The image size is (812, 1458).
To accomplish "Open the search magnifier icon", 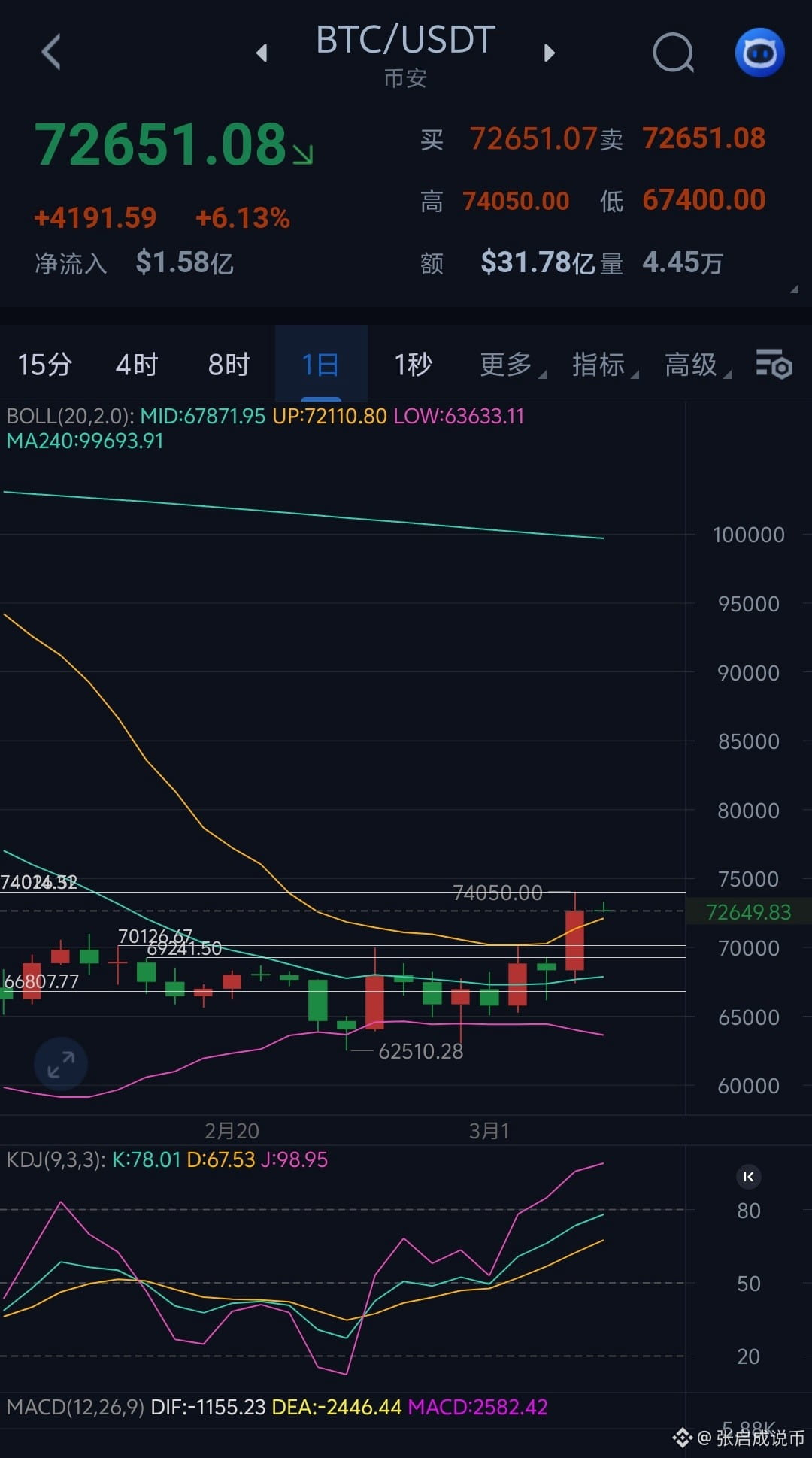I will coord(673,53).
